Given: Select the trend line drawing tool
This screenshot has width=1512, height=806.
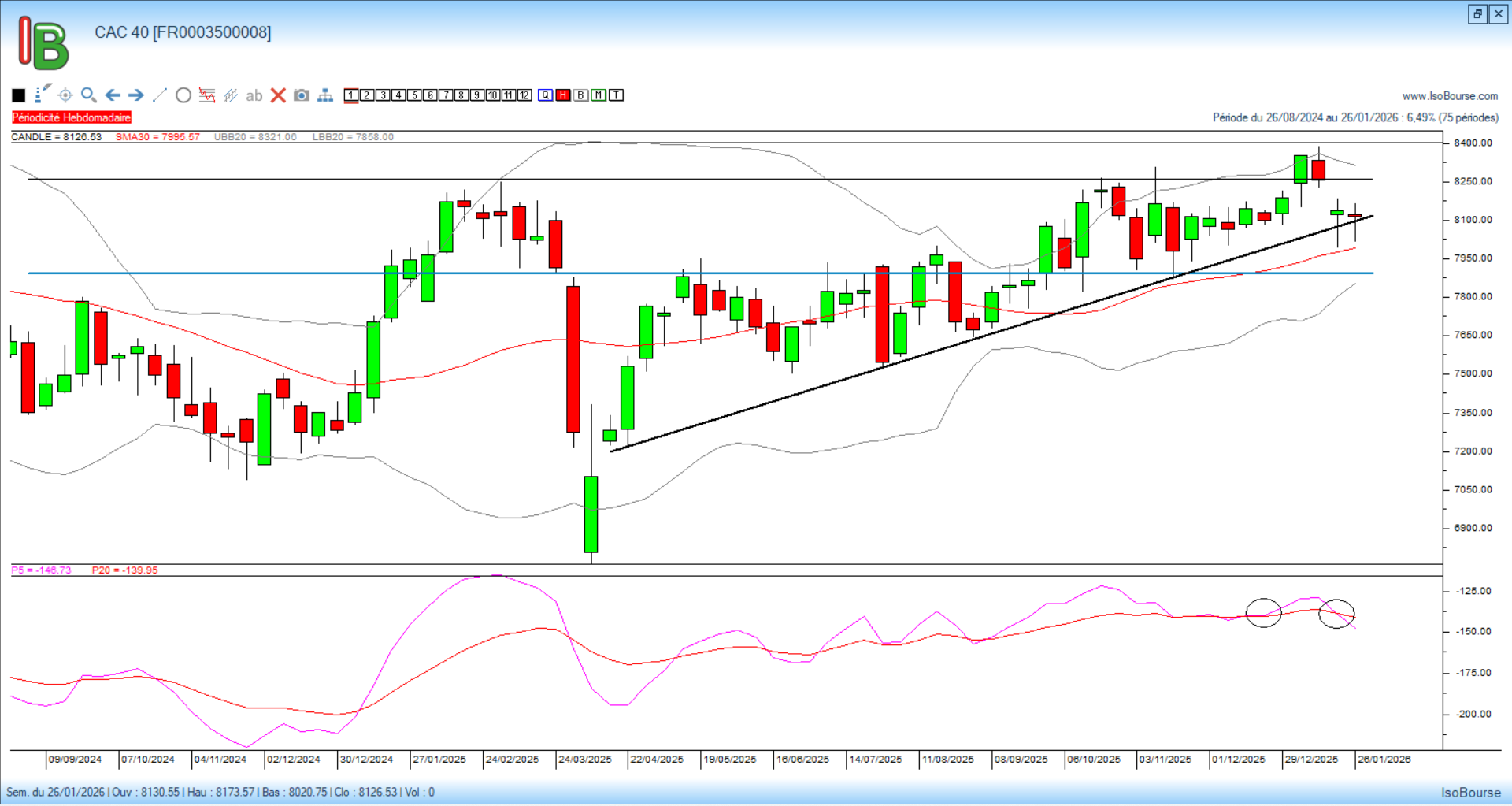Looking at the screenshot, I should click(160, 95).
